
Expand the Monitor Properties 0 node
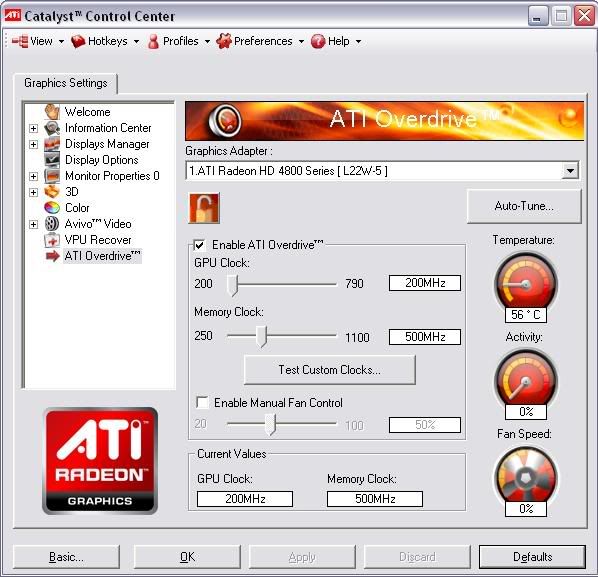(34, 176)
